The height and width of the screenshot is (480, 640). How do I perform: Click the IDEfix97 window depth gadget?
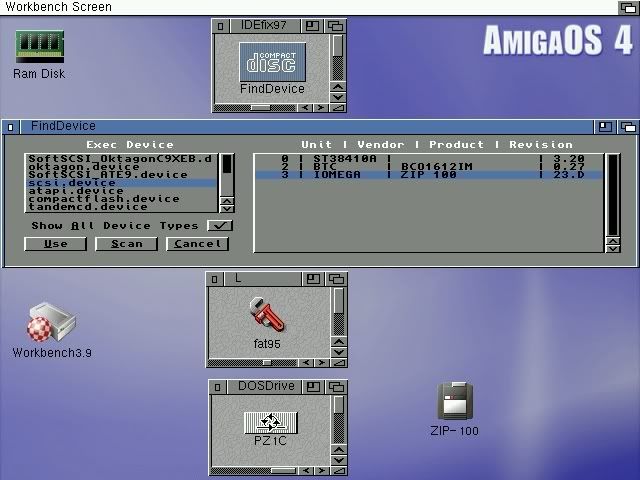click(x=336, y=26)
